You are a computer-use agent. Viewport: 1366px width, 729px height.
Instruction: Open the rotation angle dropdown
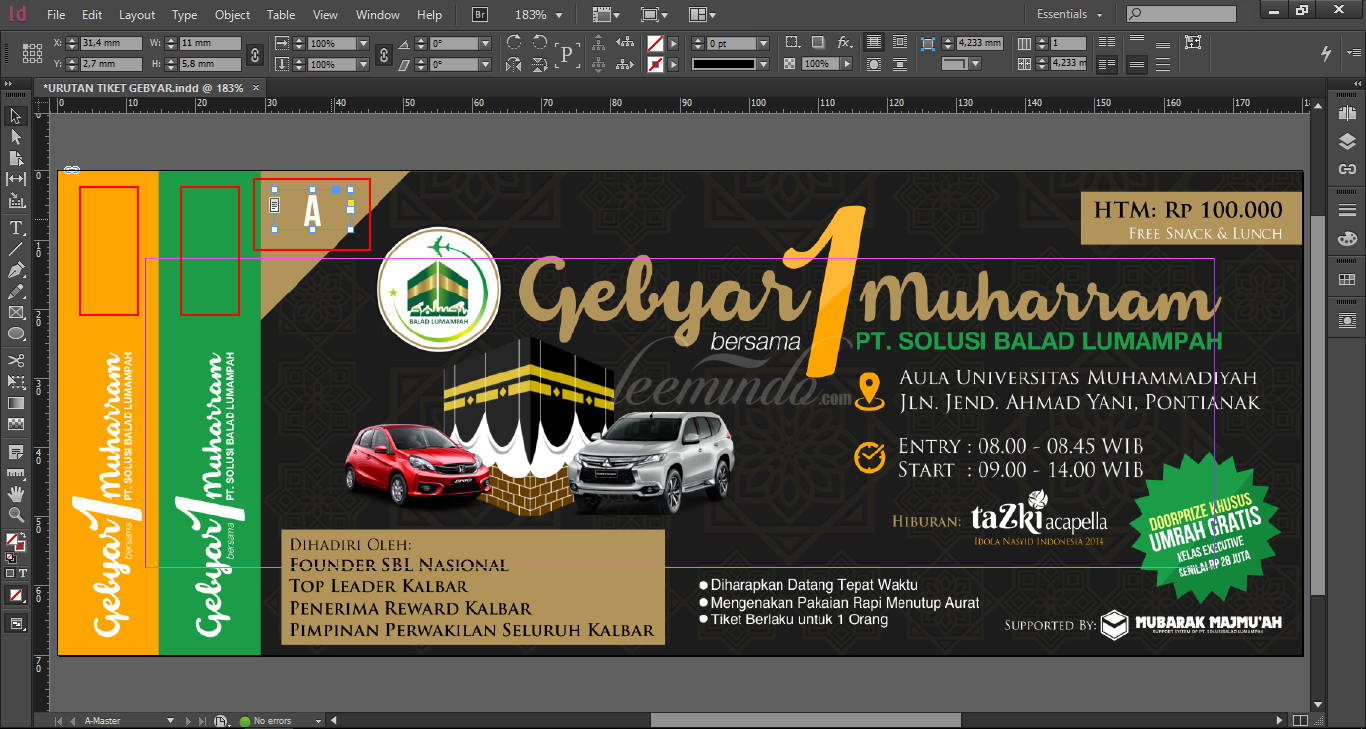click(x=485, y=44)
